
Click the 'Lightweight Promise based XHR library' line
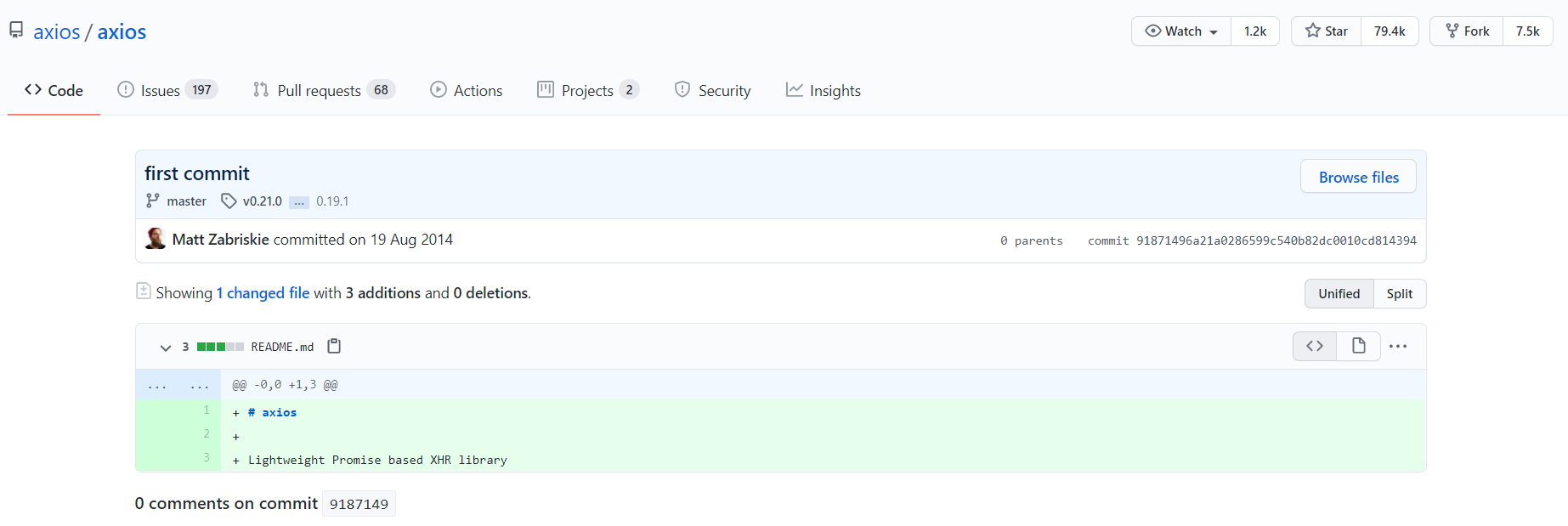(x=377, y=460)
